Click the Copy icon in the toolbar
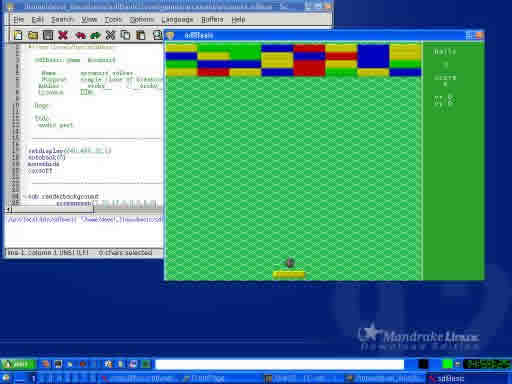The height and width of the screenshot is (384, 512). click(x=125, y=35)
